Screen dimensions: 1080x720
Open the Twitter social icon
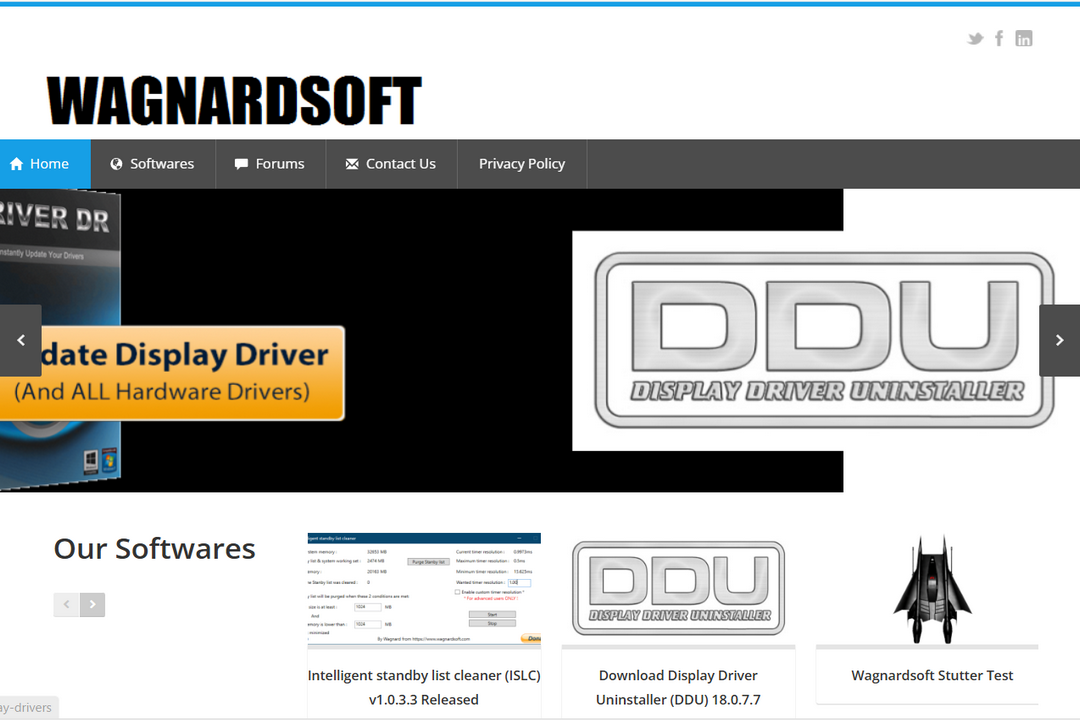pyautogui.click(x=975, y=38)
